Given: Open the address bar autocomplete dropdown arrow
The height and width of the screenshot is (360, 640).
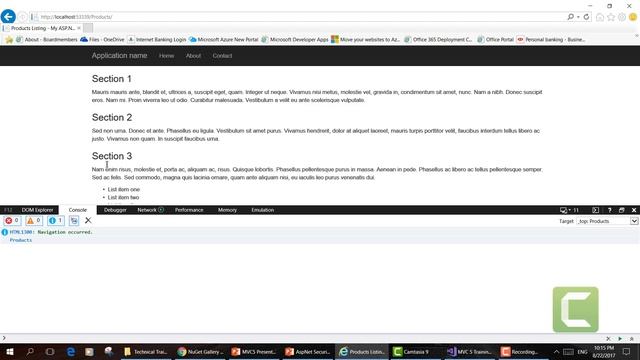Looking at the screenshot, I should tap(578, 17).
